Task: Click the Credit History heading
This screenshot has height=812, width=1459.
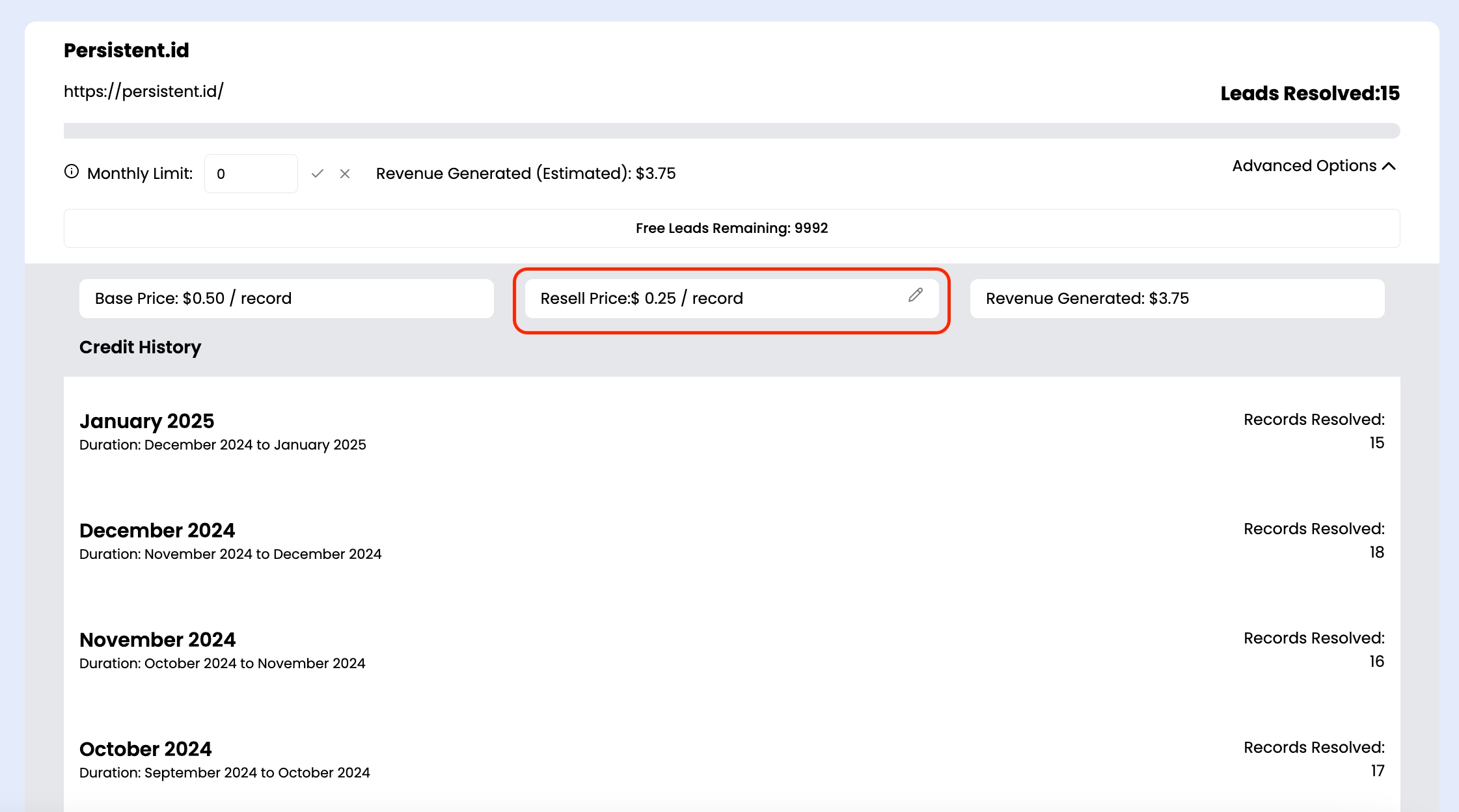Action: (140, 347)
